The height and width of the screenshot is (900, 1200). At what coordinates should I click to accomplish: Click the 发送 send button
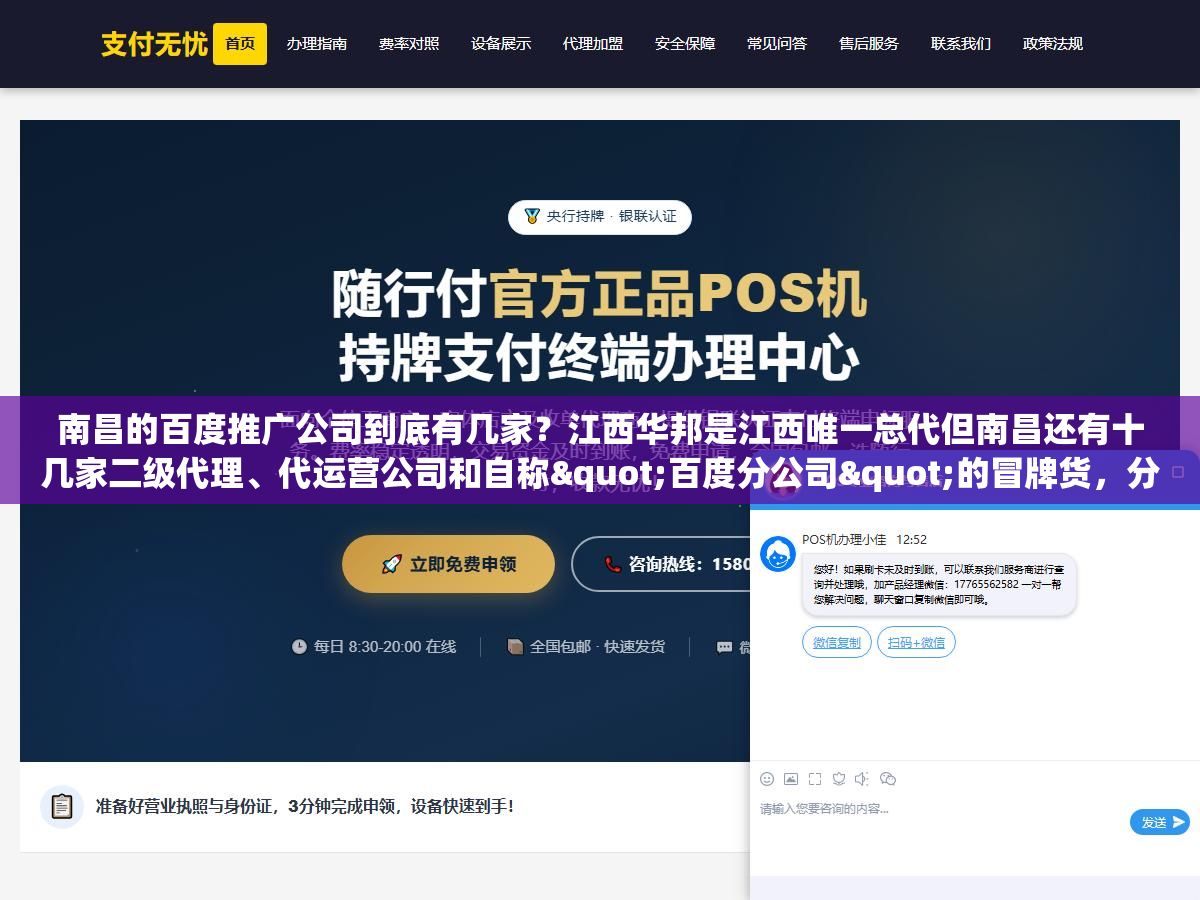tap(1160, 822)
